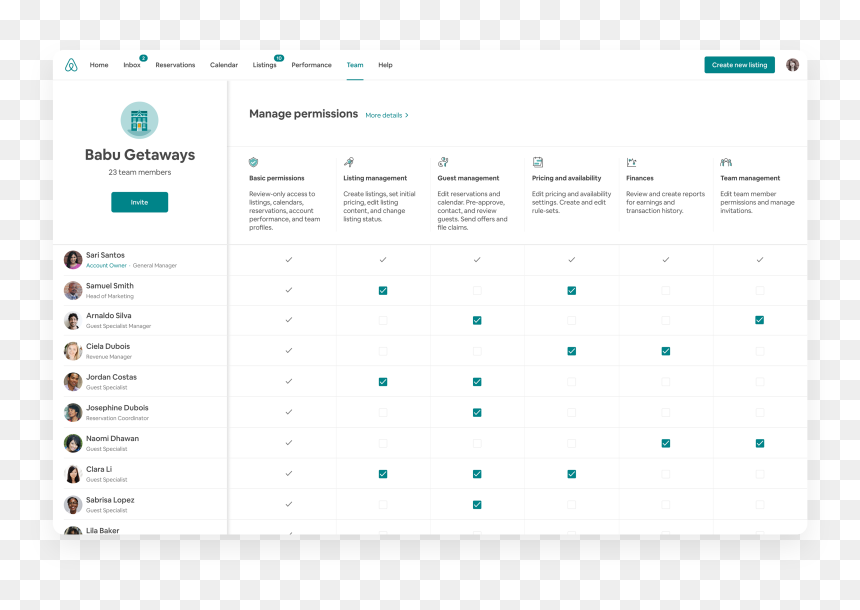Screen dimensions: 860x610
Task: Select Josephine Dubois's name
Action: tap(117, 408)
